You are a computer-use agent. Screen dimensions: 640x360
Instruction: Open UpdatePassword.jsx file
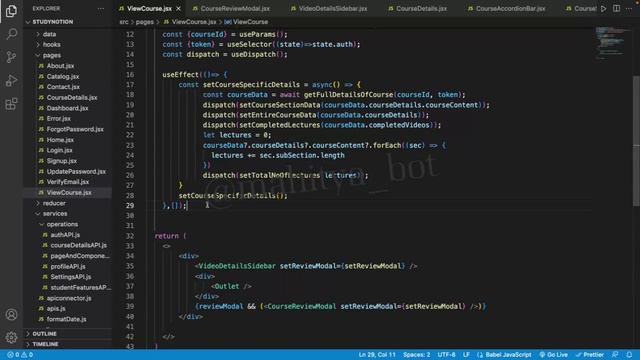tap(76, 171)
